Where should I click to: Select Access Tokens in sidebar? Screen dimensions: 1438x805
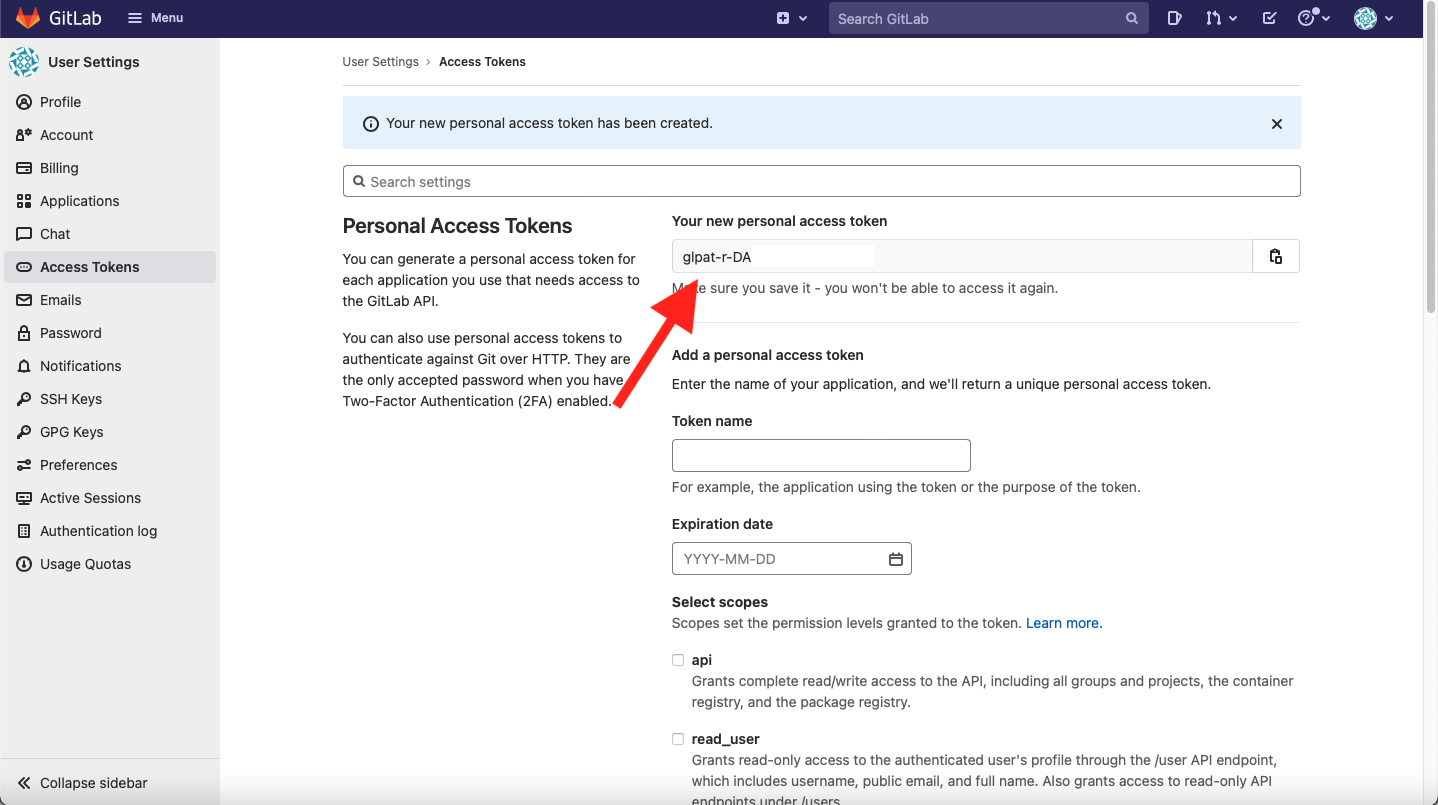[x=110, y=267]
